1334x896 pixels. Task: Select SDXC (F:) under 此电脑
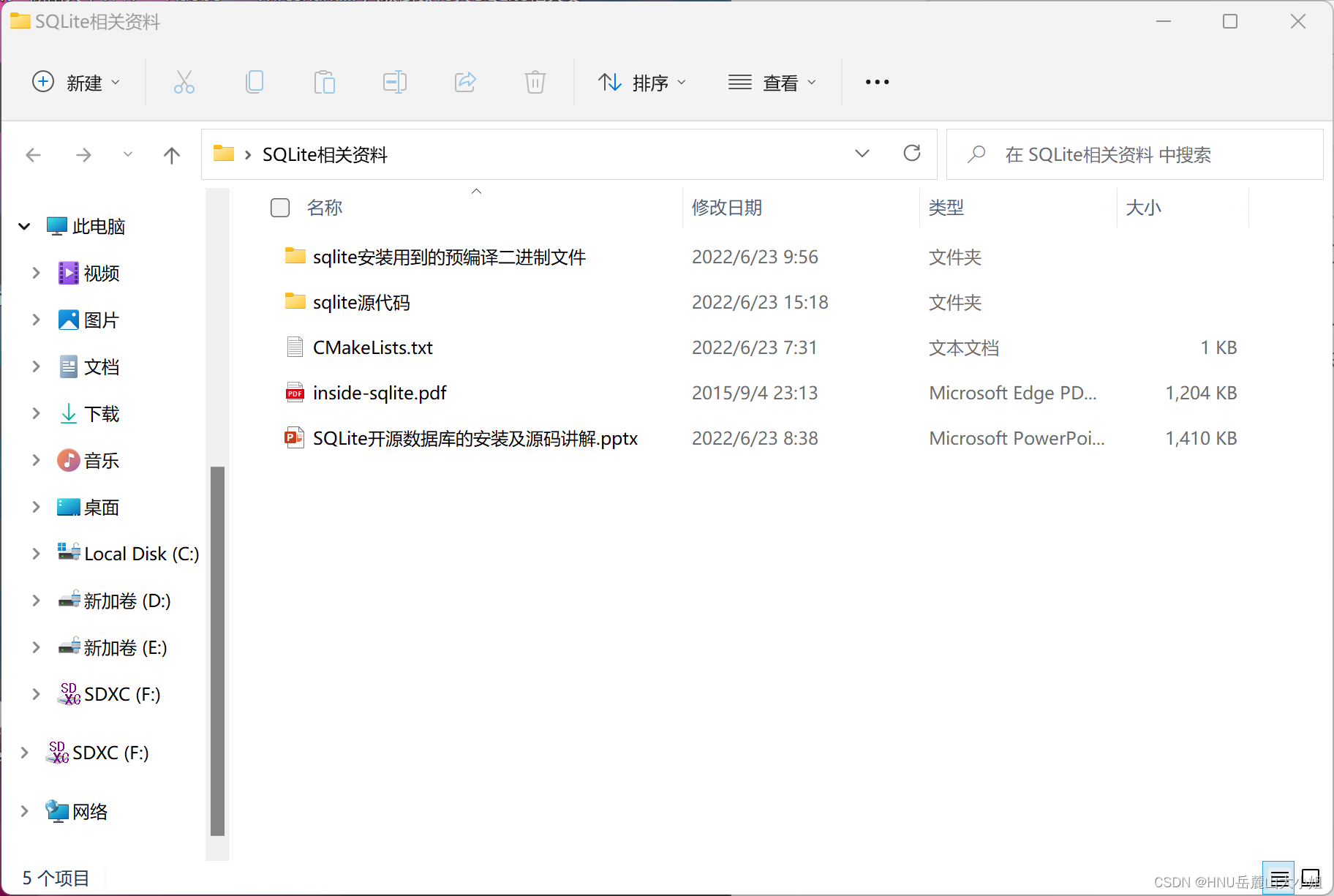[122, 694]
